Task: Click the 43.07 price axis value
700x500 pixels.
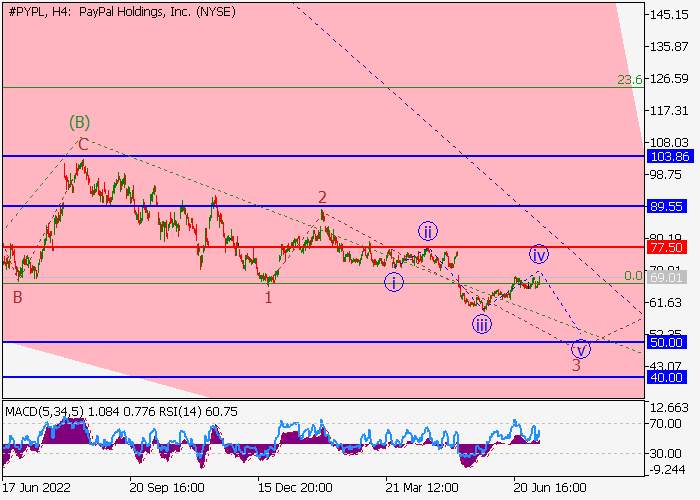Action: pyautogui.click(x=666, y=367)
